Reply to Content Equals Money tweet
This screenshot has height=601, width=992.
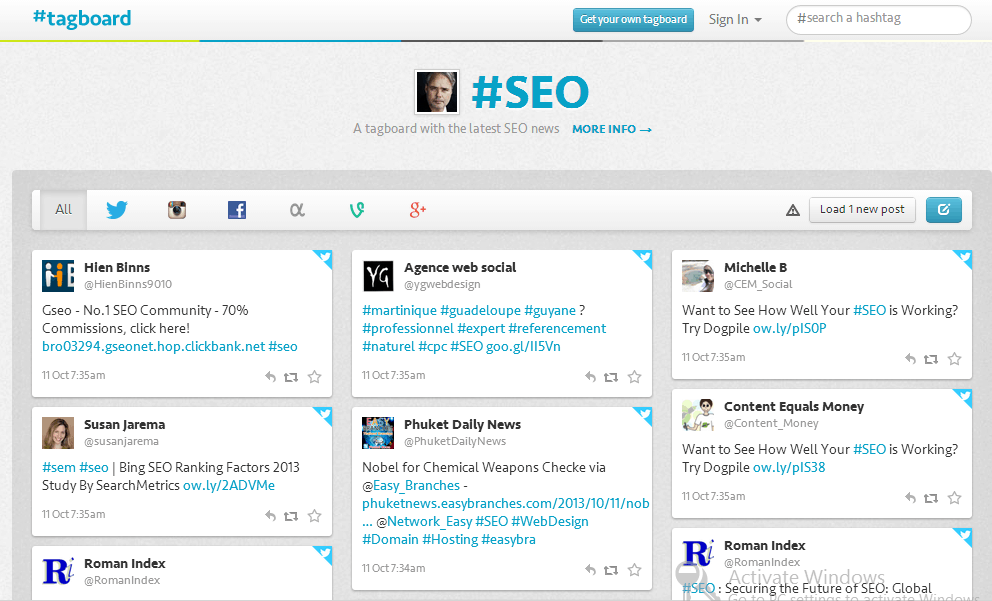pyautogui.click(x=910, y=498)
